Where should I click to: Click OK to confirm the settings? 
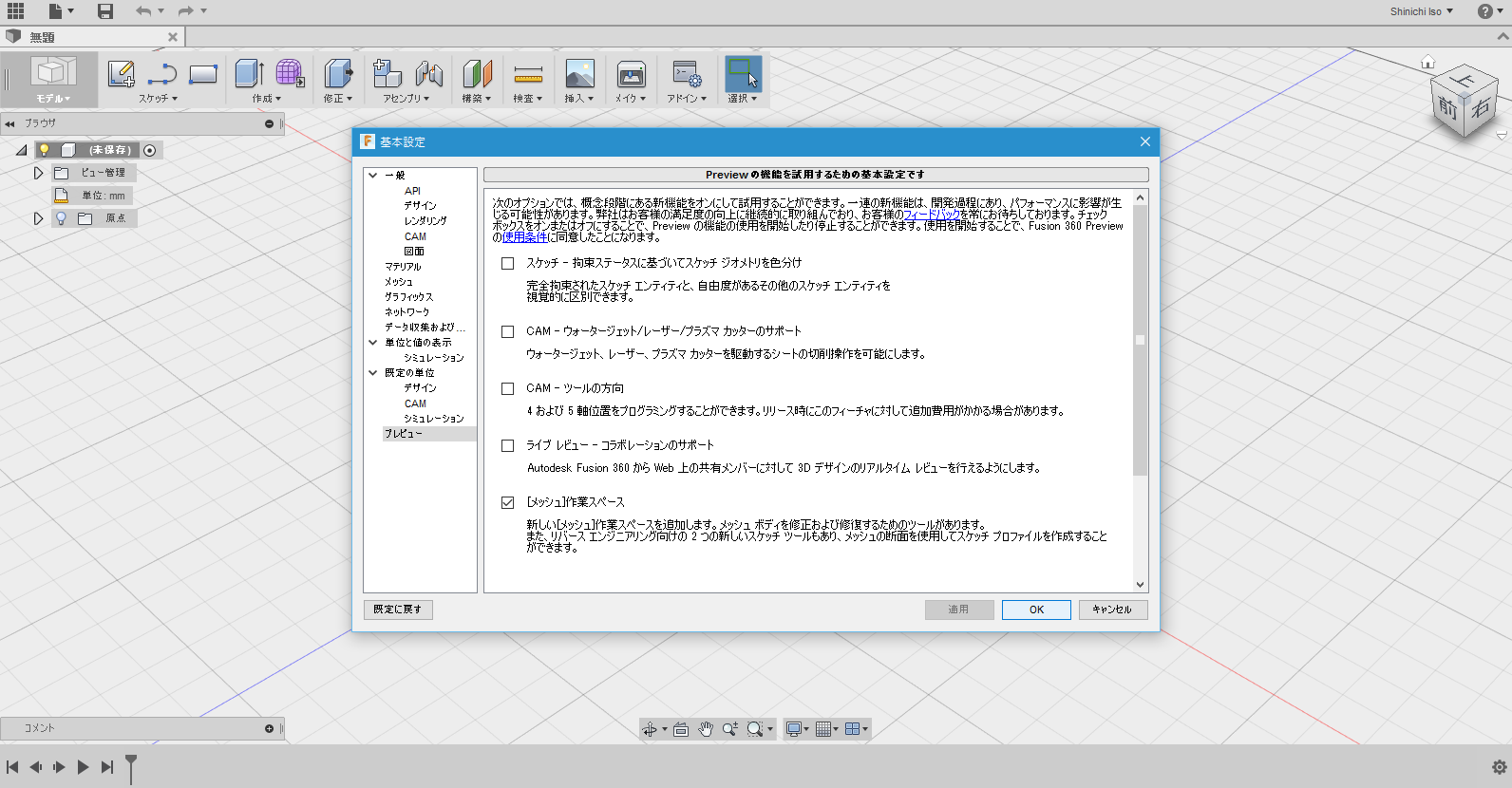coord(1036,610)
